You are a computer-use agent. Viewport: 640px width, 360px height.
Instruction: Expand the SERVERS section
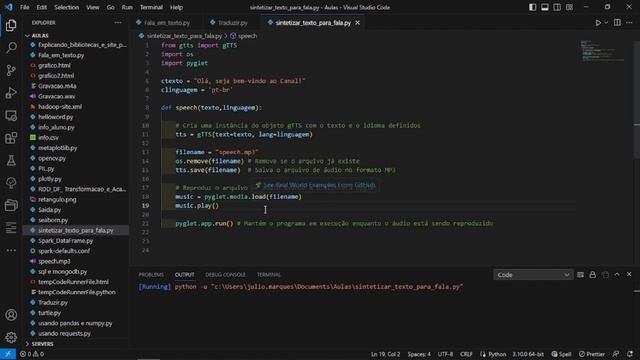coord(42,344)
